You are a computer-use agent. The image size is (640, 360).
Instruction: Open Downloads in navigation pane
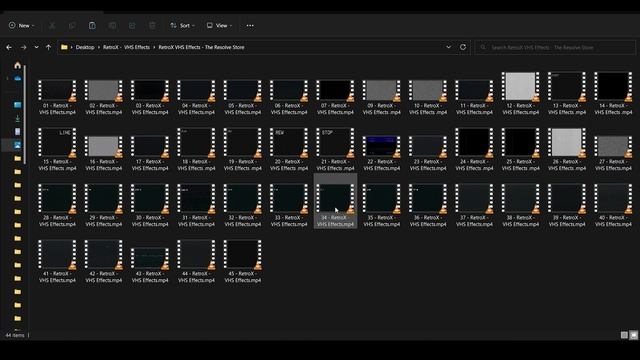(18, 118)
